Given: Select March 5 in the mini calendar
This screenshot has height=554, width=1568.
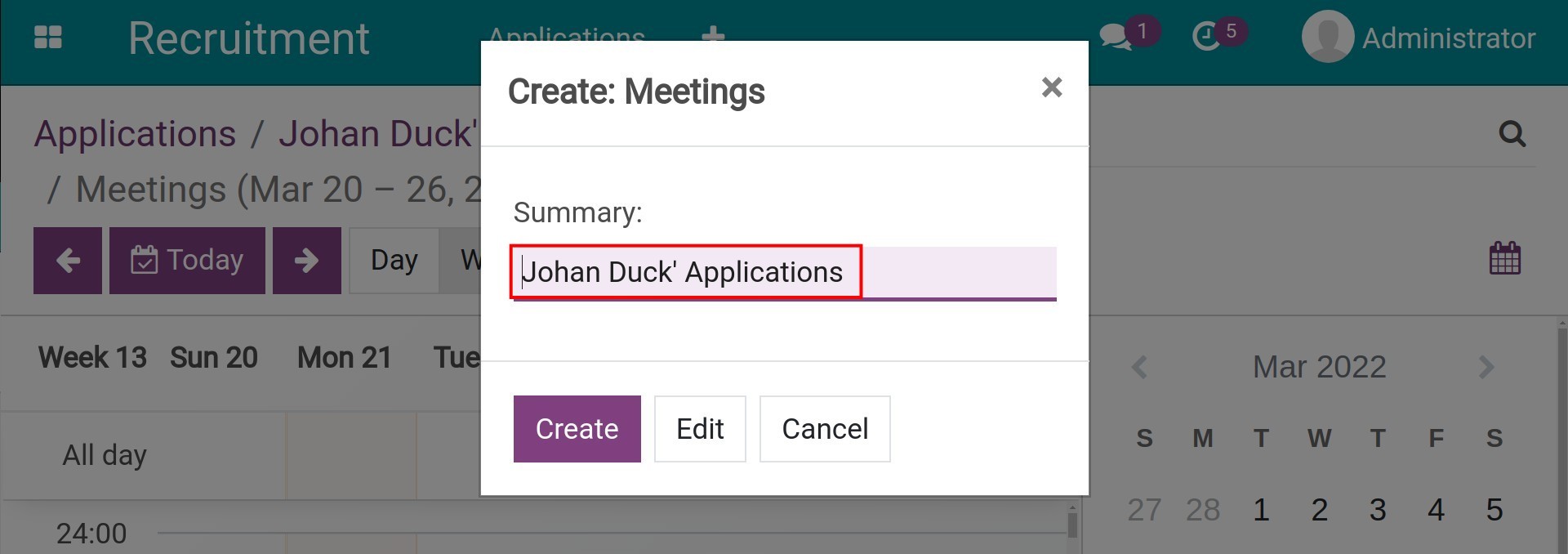Looking at the screenshot, I should tap(1495, 509).
